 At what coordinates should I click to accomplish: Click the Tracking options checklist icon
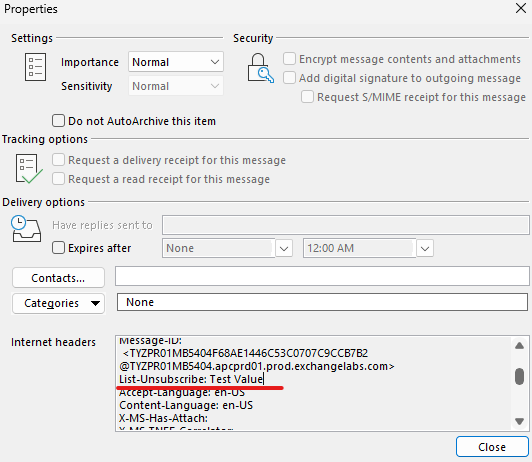[29, 169]
